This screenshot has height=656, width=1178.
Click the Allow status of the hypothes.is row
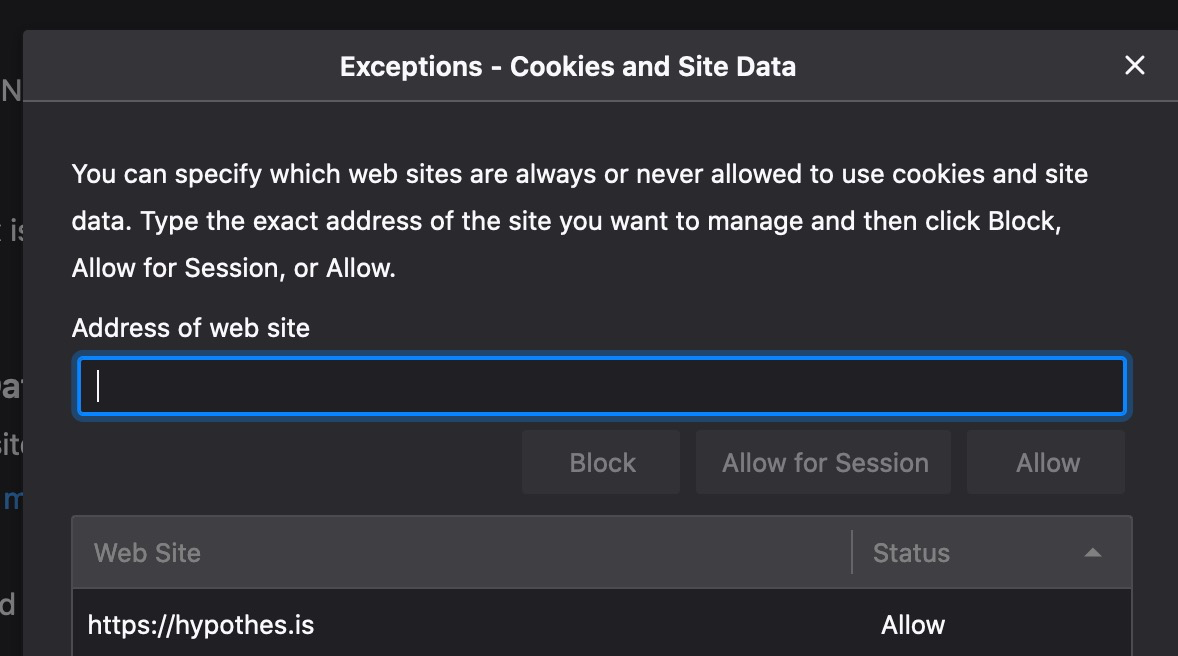point(912,623)
